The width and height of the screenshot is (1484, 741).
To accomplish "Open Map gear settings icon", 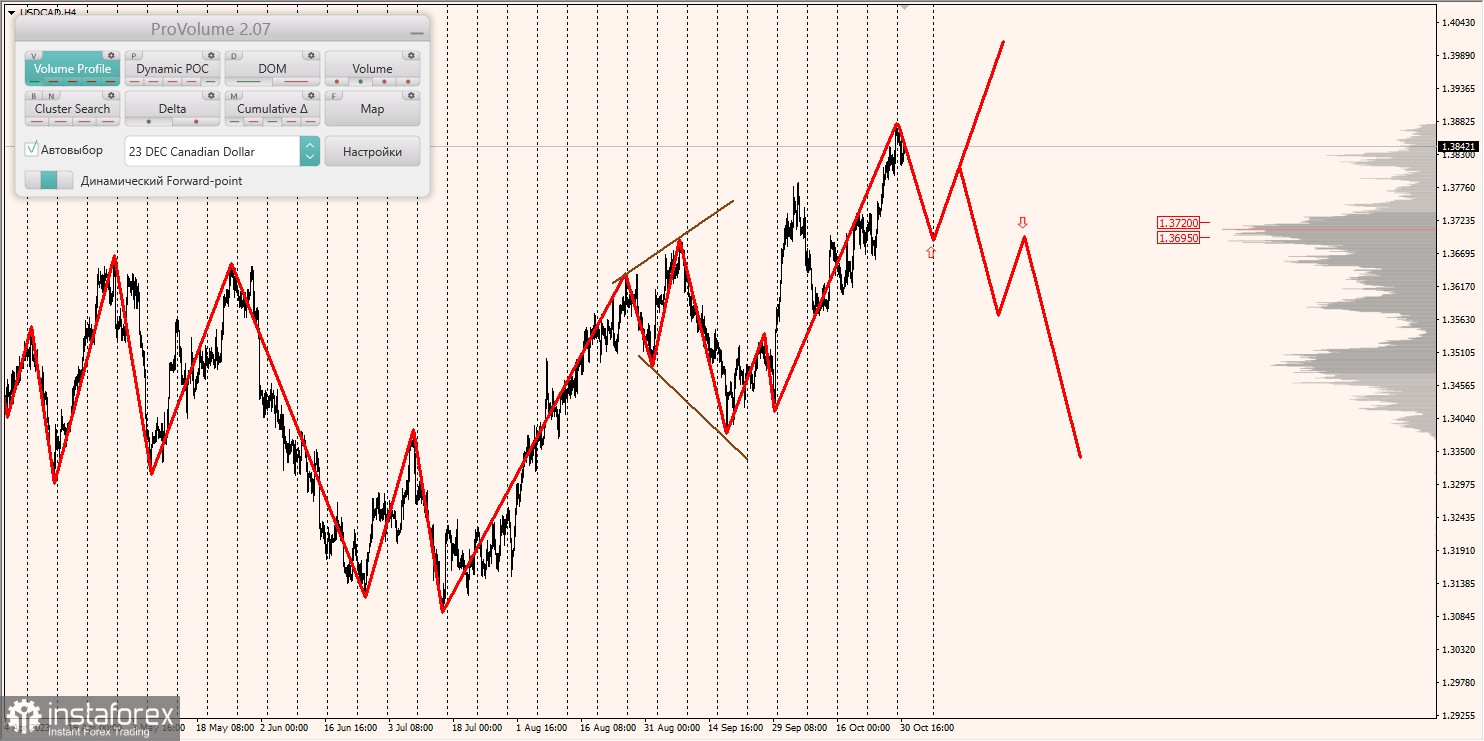I will [411, 95].
